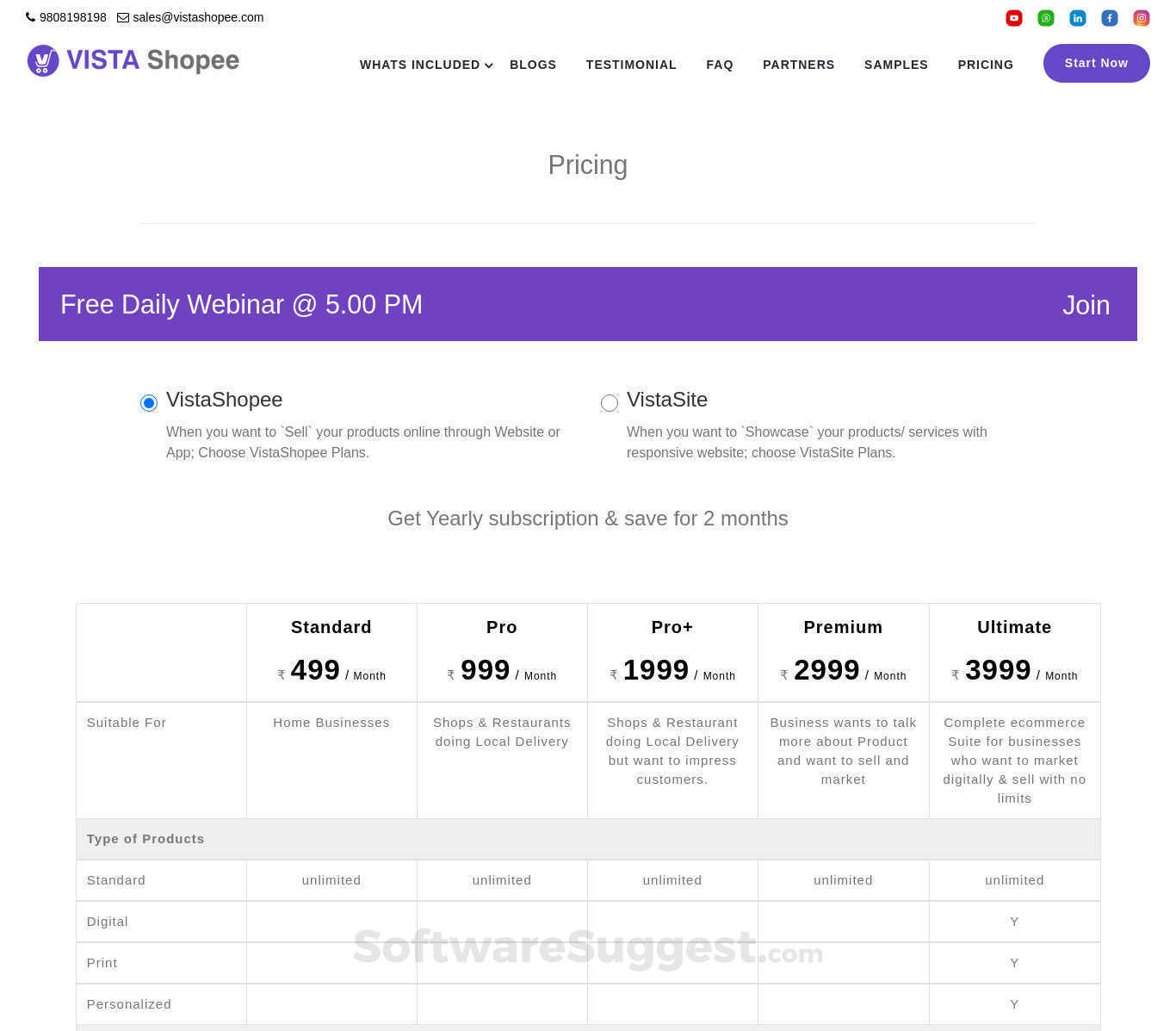Open WHATS INCLUDED chevron arrow
Screen dimensions: 1176x1031
click(488, 65)
